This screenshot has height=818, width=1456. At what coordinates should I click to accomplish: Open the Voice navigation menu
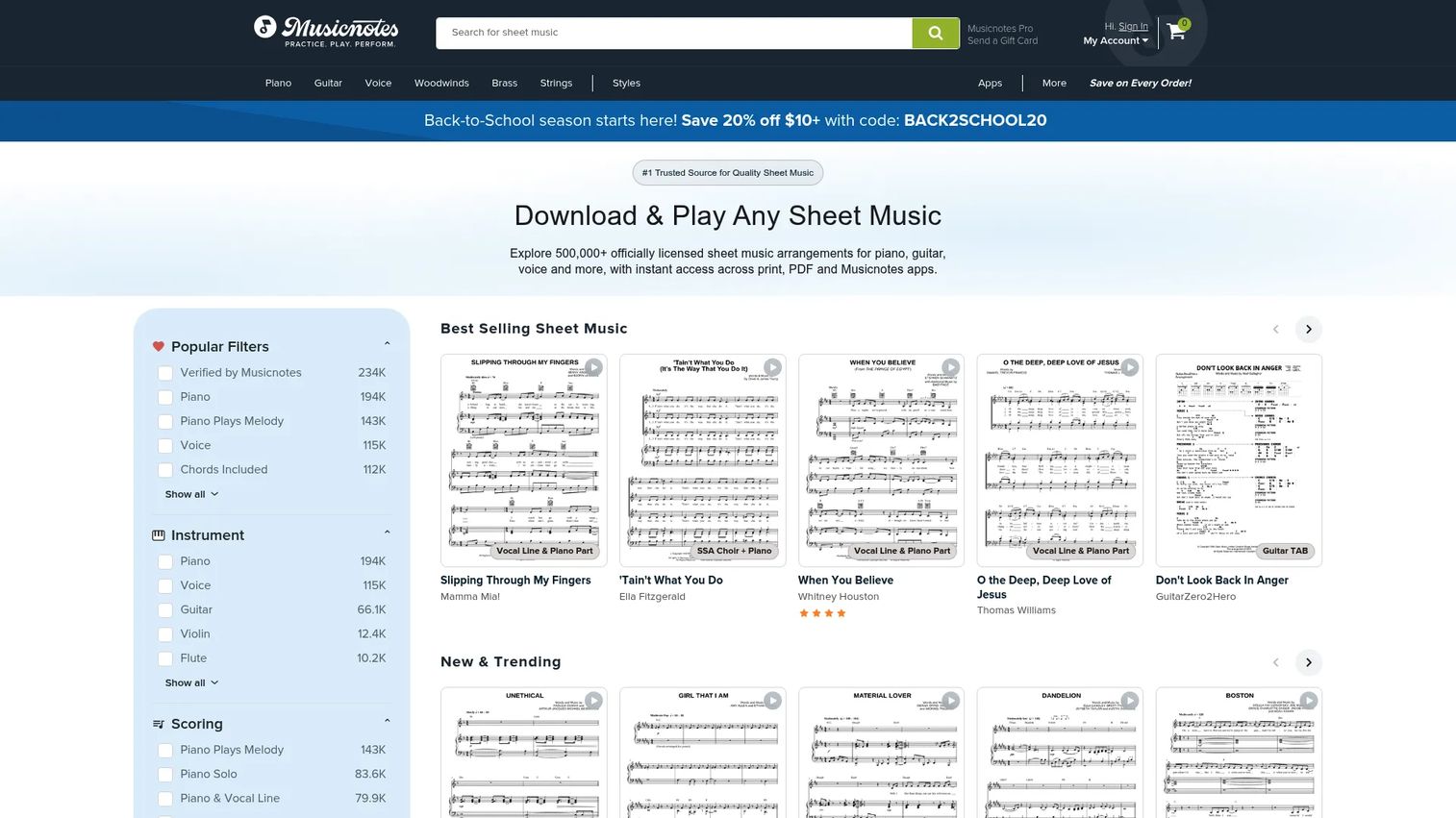point(378,83)
